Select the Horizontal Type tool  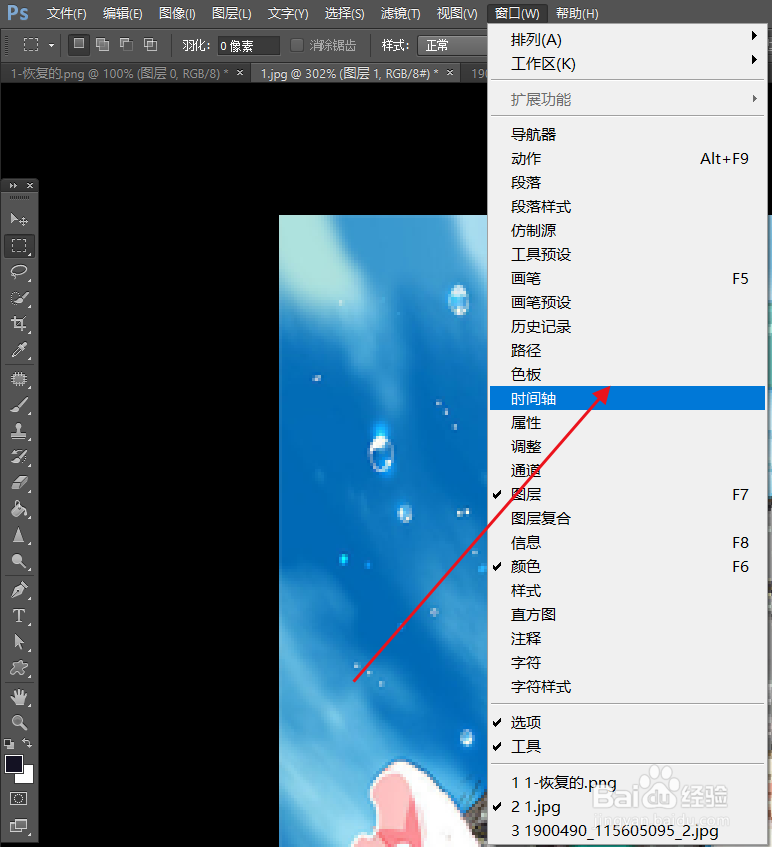coord(19,616)
